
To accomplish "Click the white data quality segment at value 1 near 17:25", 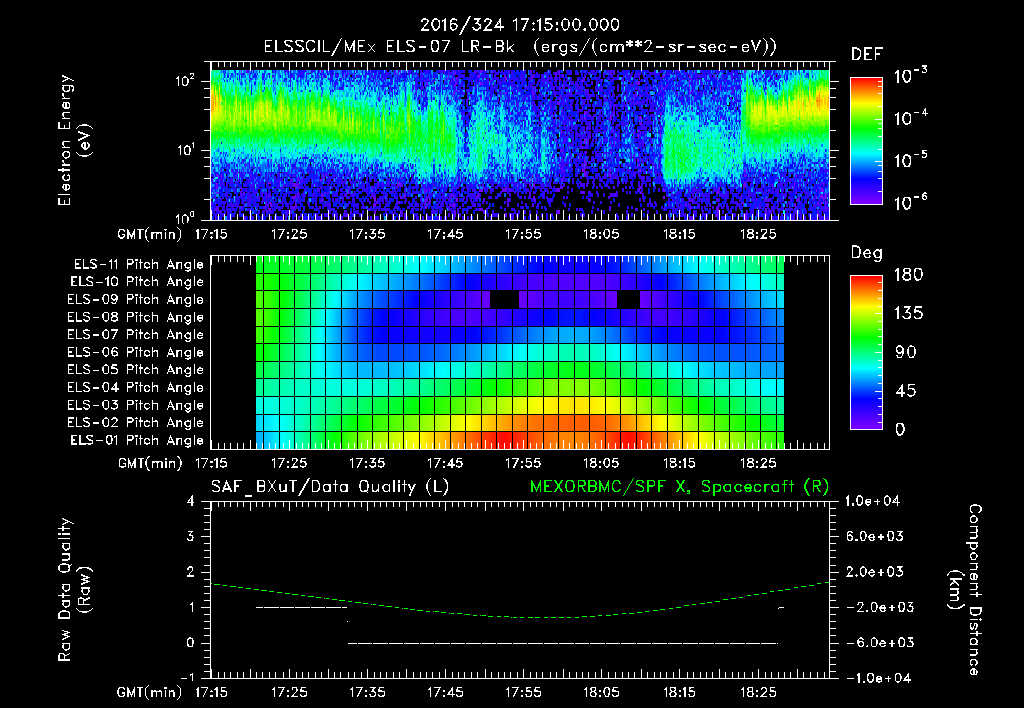I will [301, 607].
